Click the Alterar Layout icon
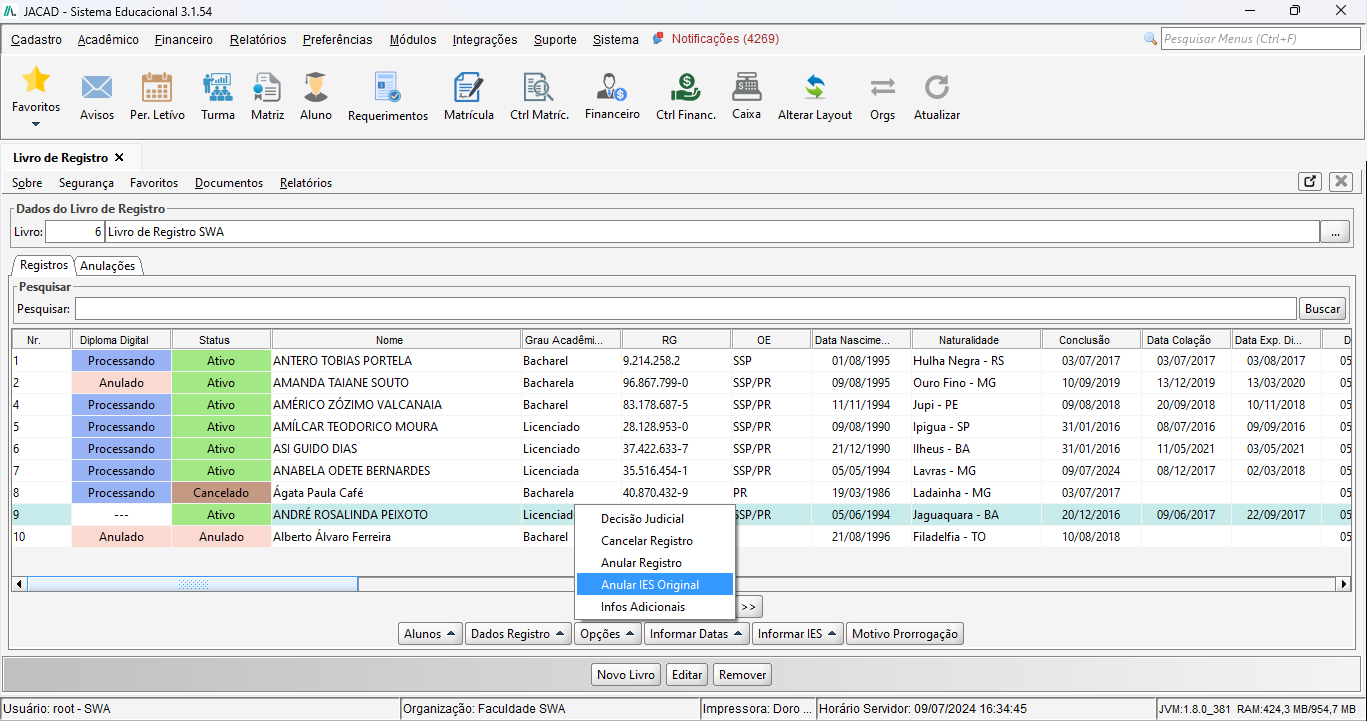Image resolution: width=1367 pixels, height=721 pixels. [x=815, y=88]
